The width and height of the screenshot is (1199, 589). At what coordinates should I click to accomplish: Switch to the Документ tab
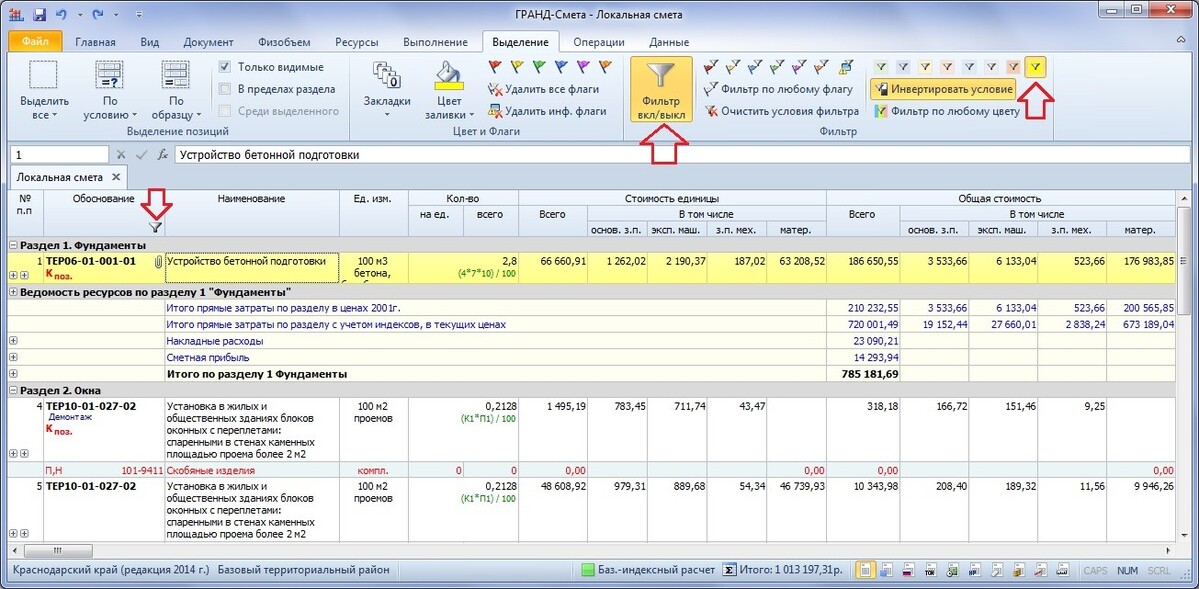click(209, 42)
